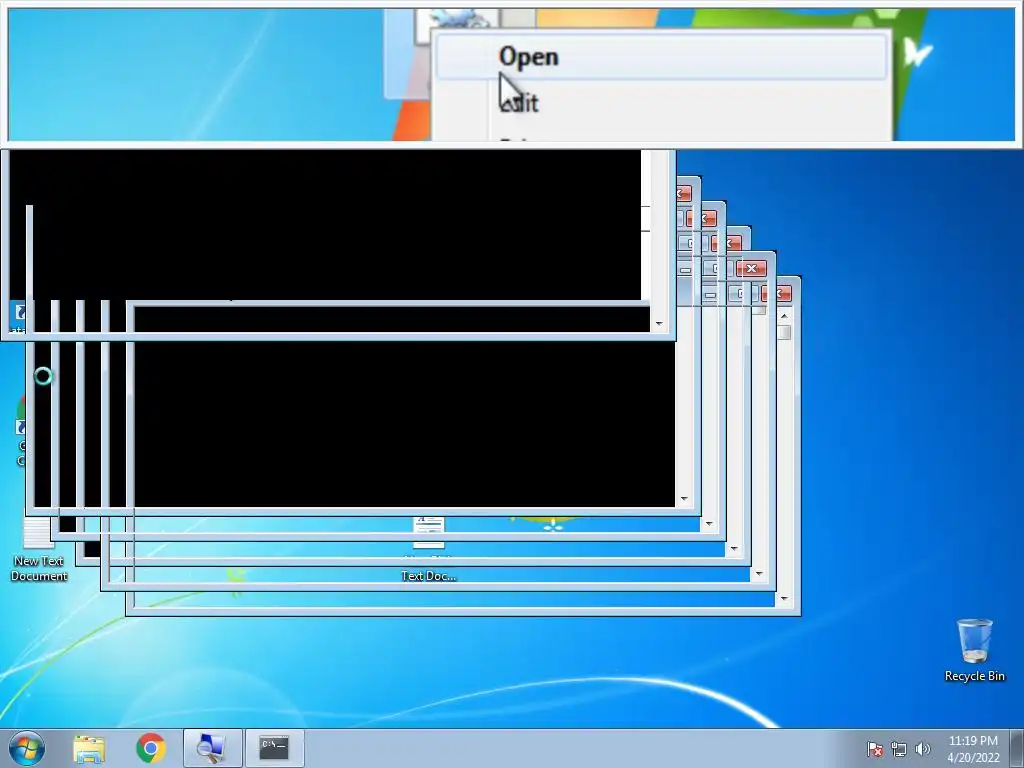Open the Windows Start menu orb
Image resolution: width=1024 pixels, height=768 pixels.
click(26, 748)
